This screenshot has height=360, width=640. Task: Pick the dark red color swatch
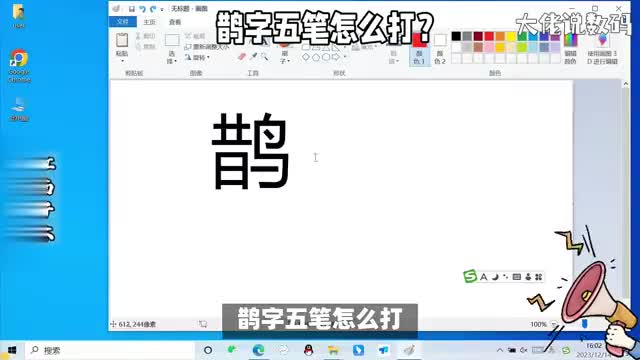pos(478,36)
